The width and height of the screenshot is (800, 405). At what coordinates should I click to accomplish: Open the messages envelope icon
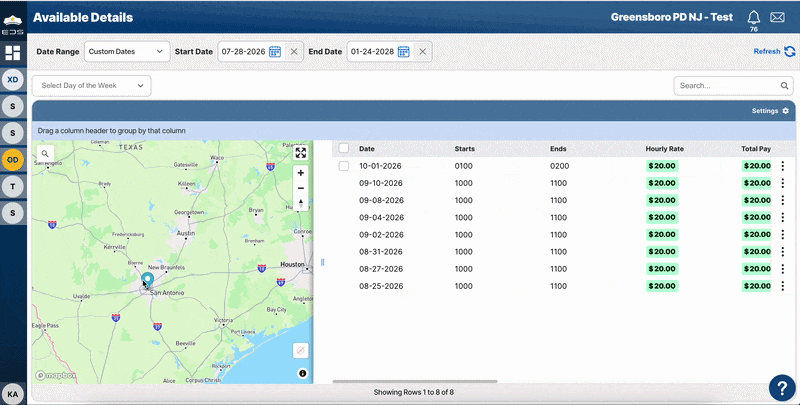coord(777,17)
